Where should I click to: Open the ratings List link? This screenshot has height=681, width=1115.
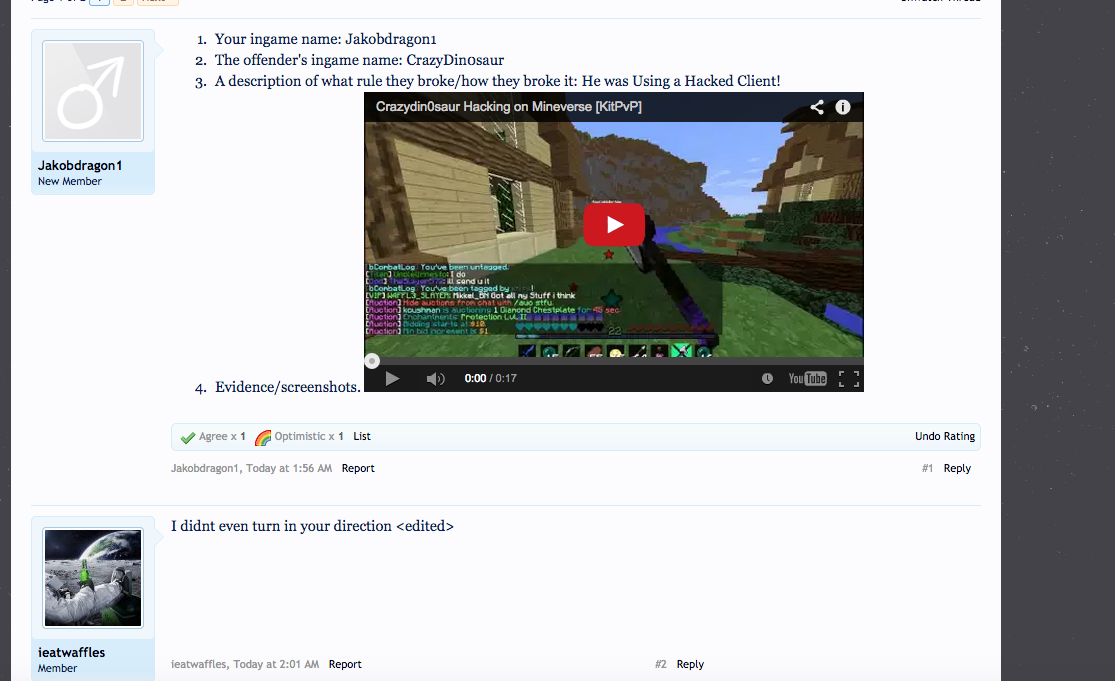(362, 436)
